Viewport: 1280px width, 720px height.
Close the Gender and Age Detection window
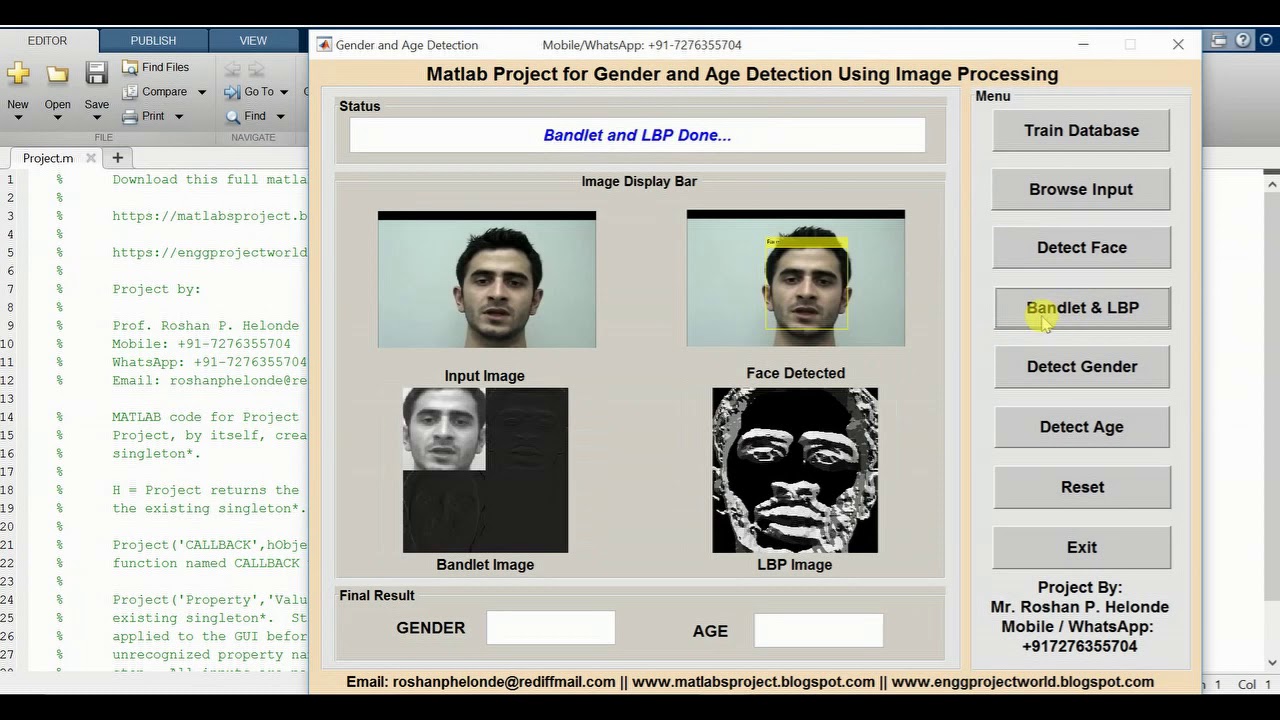[x=1178, y=45]
